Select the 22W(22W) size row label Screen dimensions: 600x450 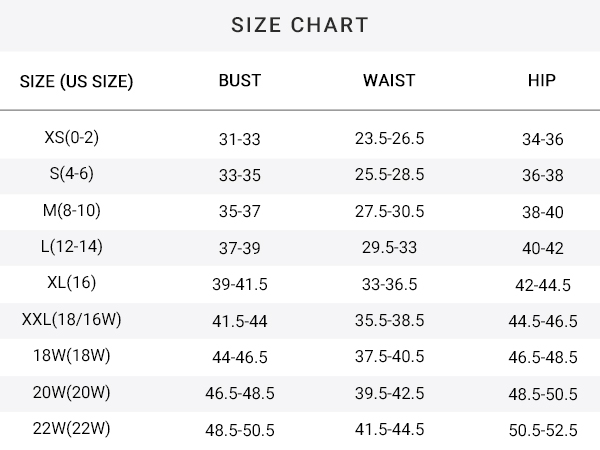[72, 429]
